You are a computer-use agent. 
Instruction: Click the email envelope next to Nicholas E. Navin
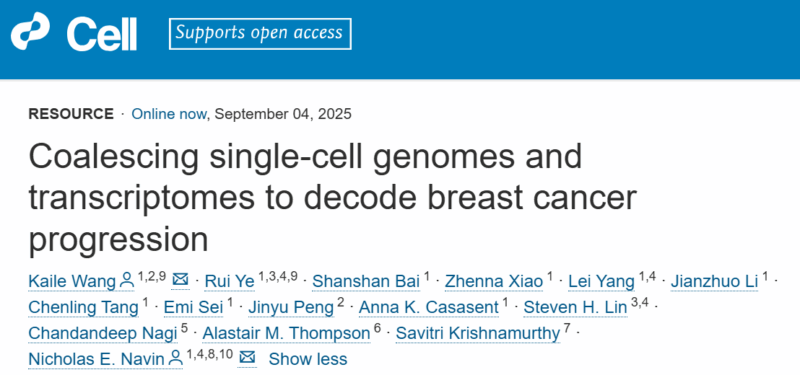tap(247, 358)
